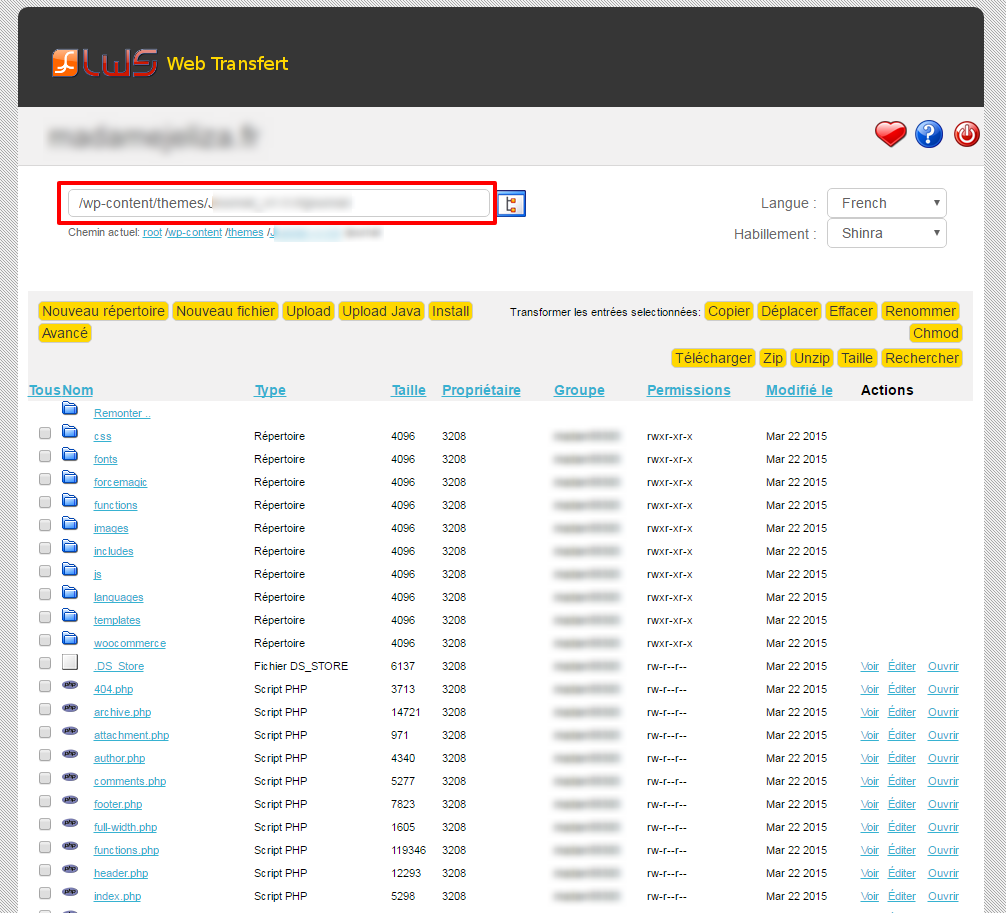Click the Upload button
The width and height of the screenshot is (1006, 913).
(x=308, y=311)
